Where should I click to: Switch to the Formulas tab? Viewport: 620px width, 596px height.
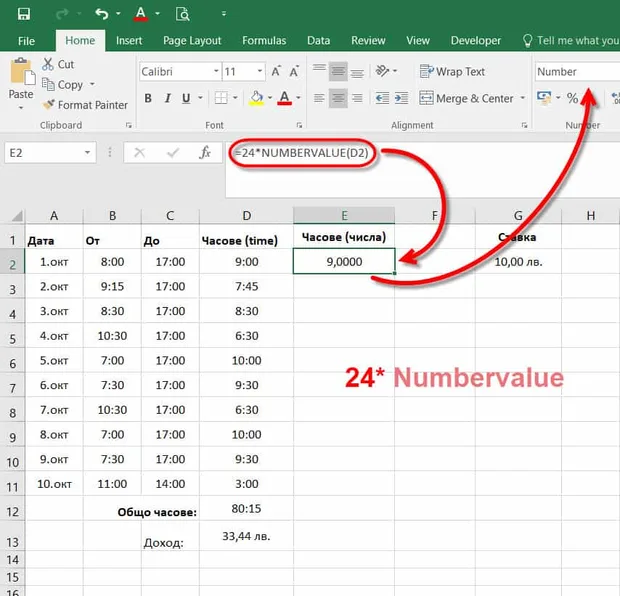point(264,41)
